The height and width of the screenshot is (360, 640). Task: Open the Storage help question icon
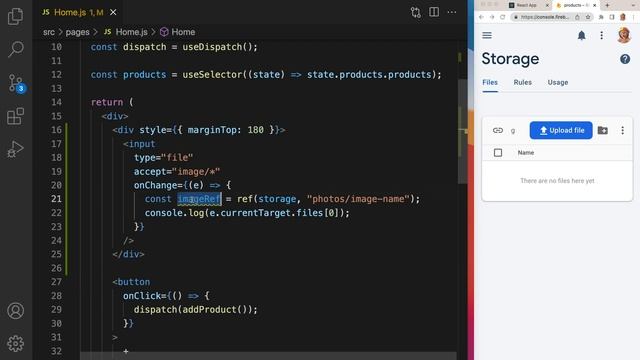pyautogui.click(x=625, y=59)
